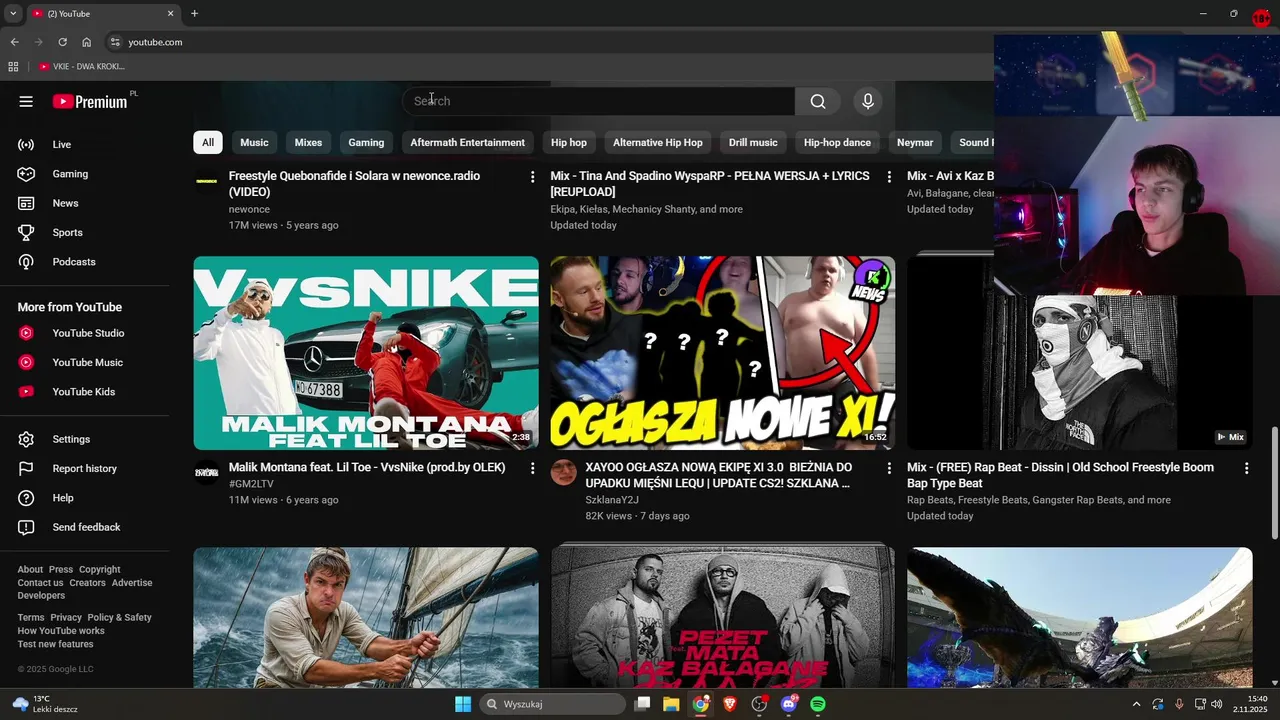Reload the page with browser refresh icon
Screen dimensions: 1280x720
pos(62,42)
